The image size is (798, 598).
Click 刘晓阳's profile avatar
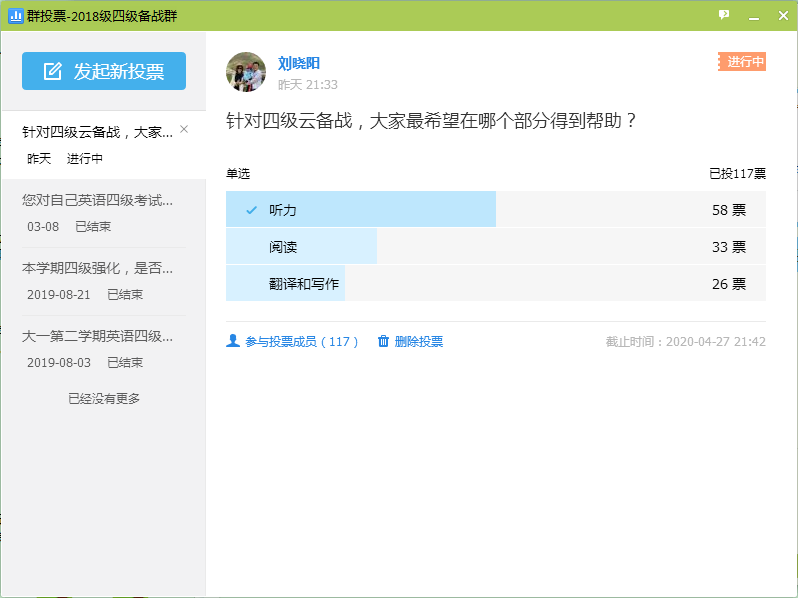point(246,72)
